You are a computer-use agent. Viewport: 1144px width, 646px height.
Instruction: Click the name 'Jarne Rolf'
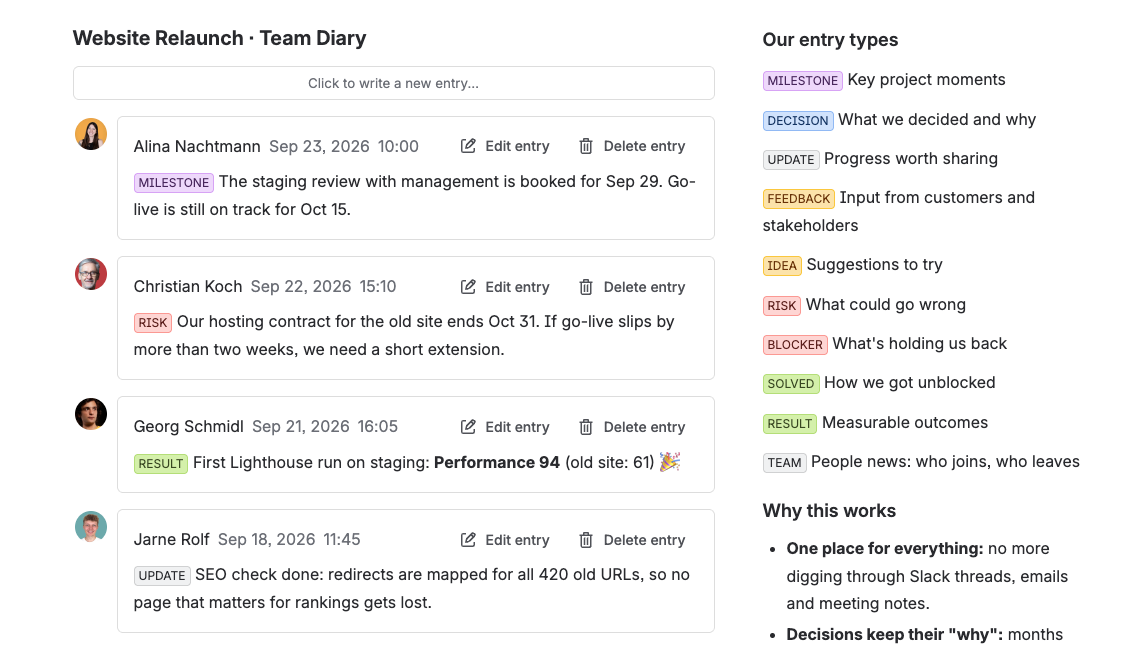pos(171,539)
